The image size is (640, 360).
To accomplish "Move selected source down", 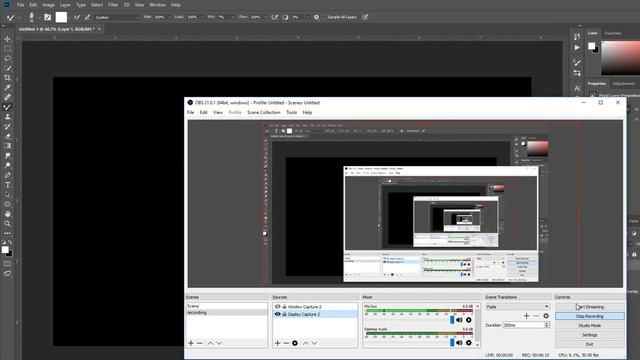I will pos(314,343).
